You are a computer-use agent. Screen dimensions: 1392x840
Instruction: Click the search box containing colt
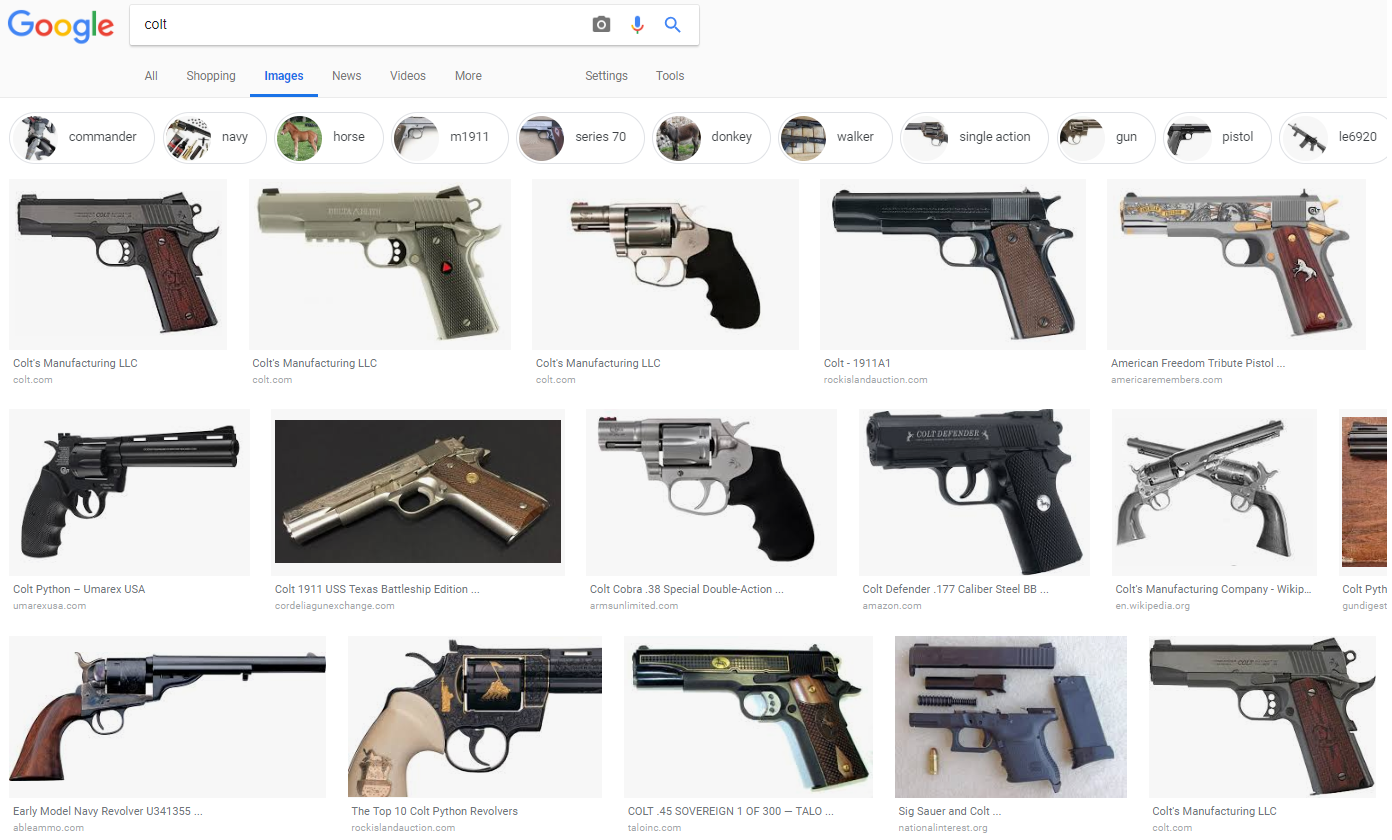(360, 25)
